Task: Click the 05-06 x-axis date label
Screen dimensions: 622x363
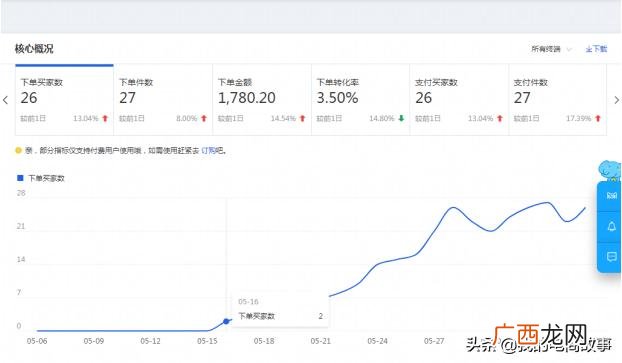Action: pos(37,341)
